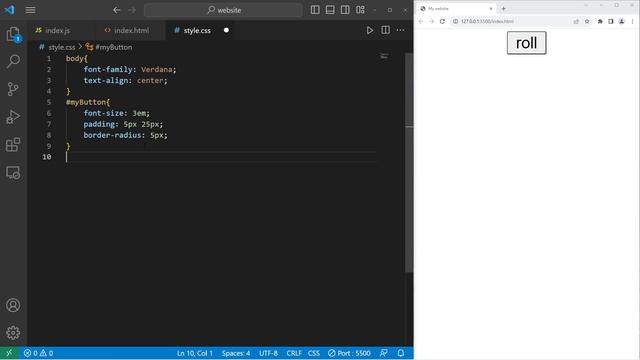Open the browser extensions puzzle icon

pos(600,21)
